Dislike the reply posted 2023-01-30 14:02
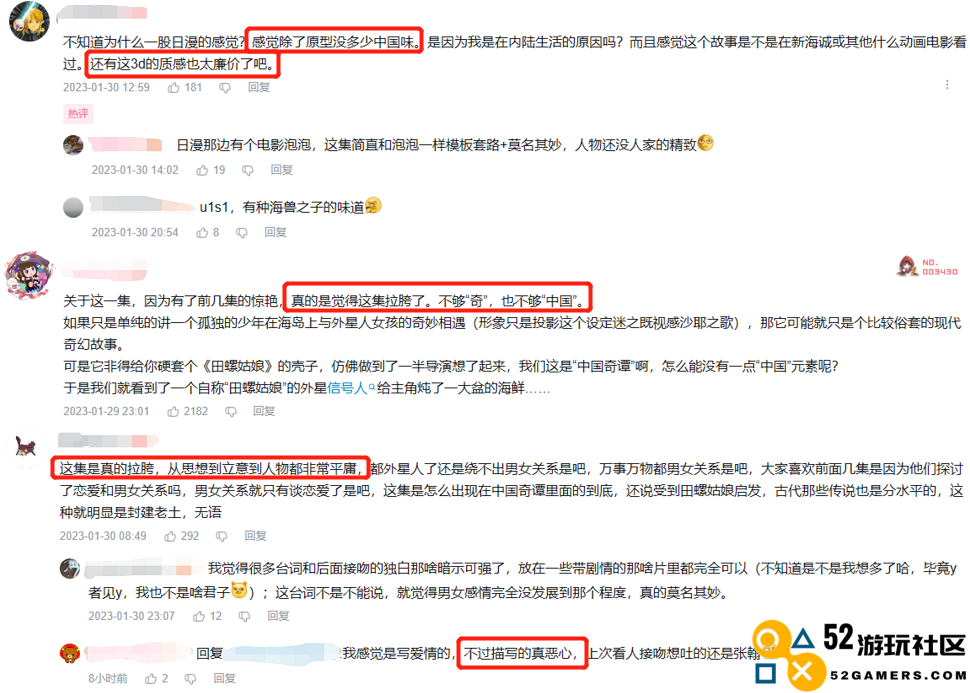The width and height of the screenshot is (970, 693). 247,170
